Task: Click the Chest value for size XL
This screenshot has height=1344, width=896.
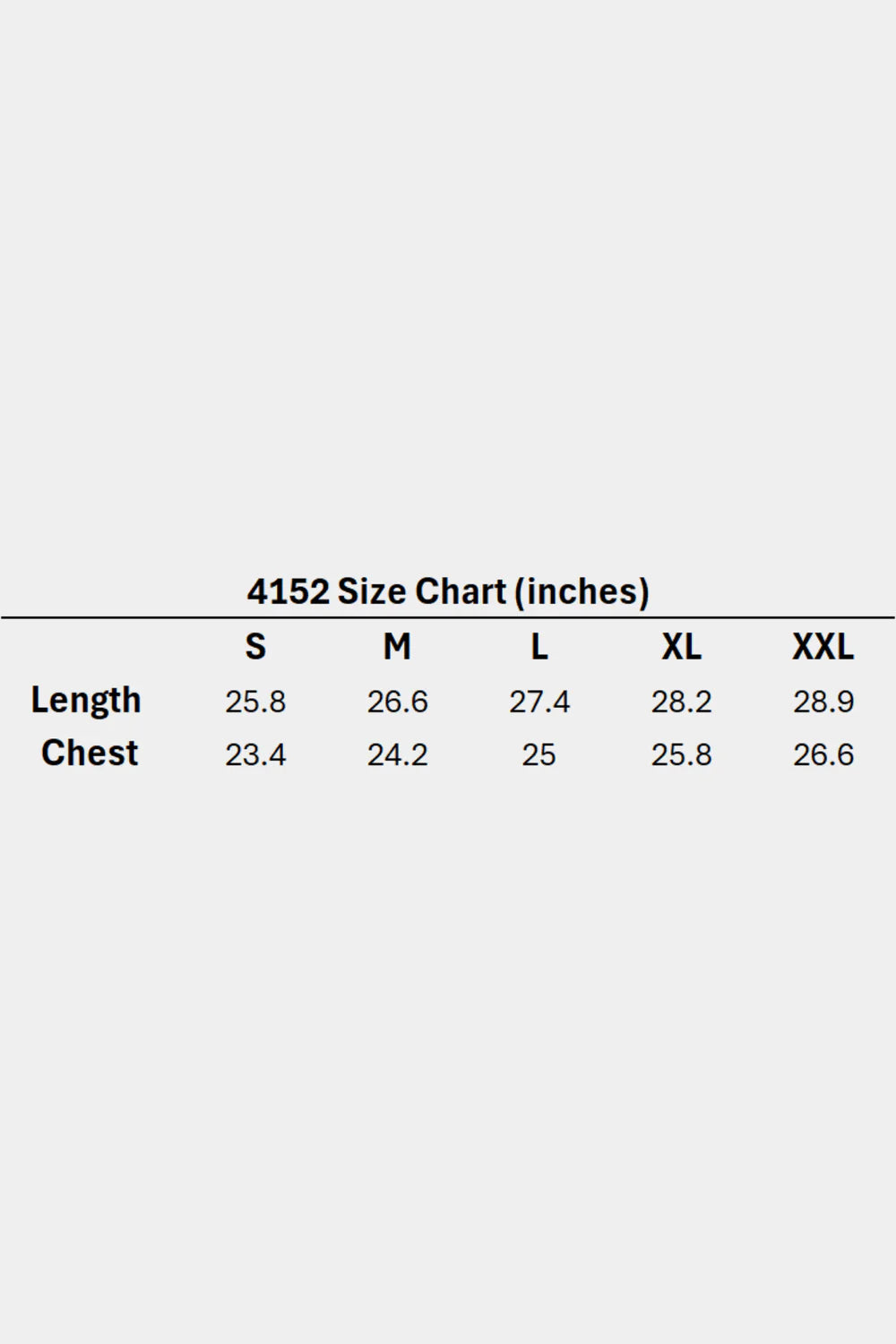Action: tap(681, 755)
